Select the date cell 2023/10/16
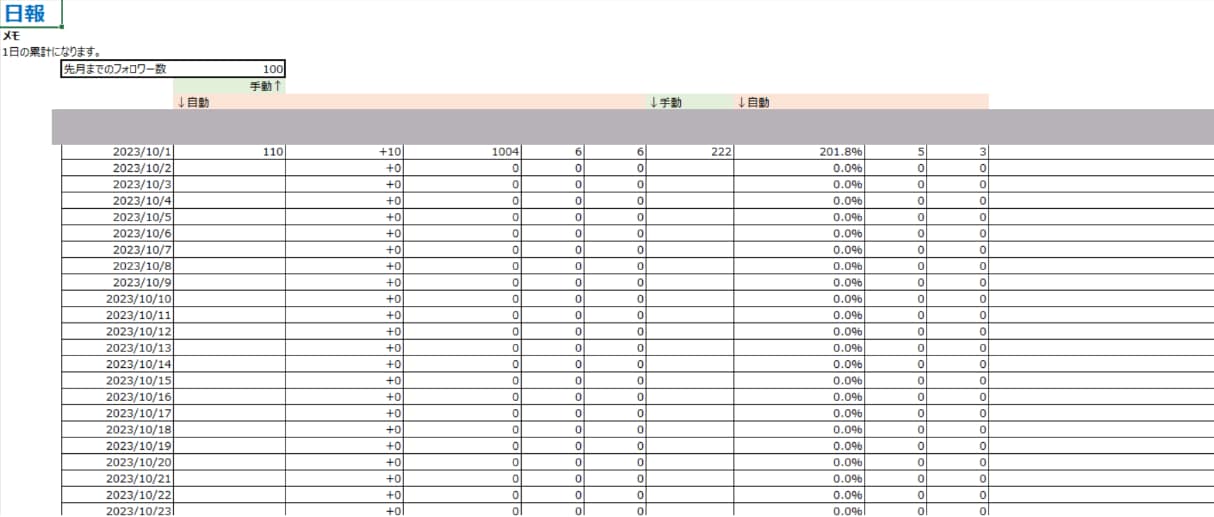The image size is (1214, 517). point(118,396)
